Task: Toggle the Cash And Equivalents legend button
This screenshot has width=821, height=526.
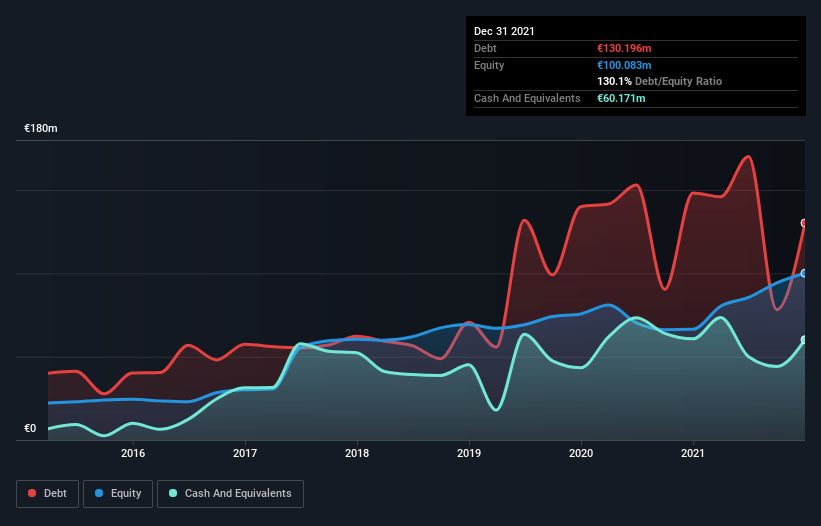Action: tap(230, 494)
